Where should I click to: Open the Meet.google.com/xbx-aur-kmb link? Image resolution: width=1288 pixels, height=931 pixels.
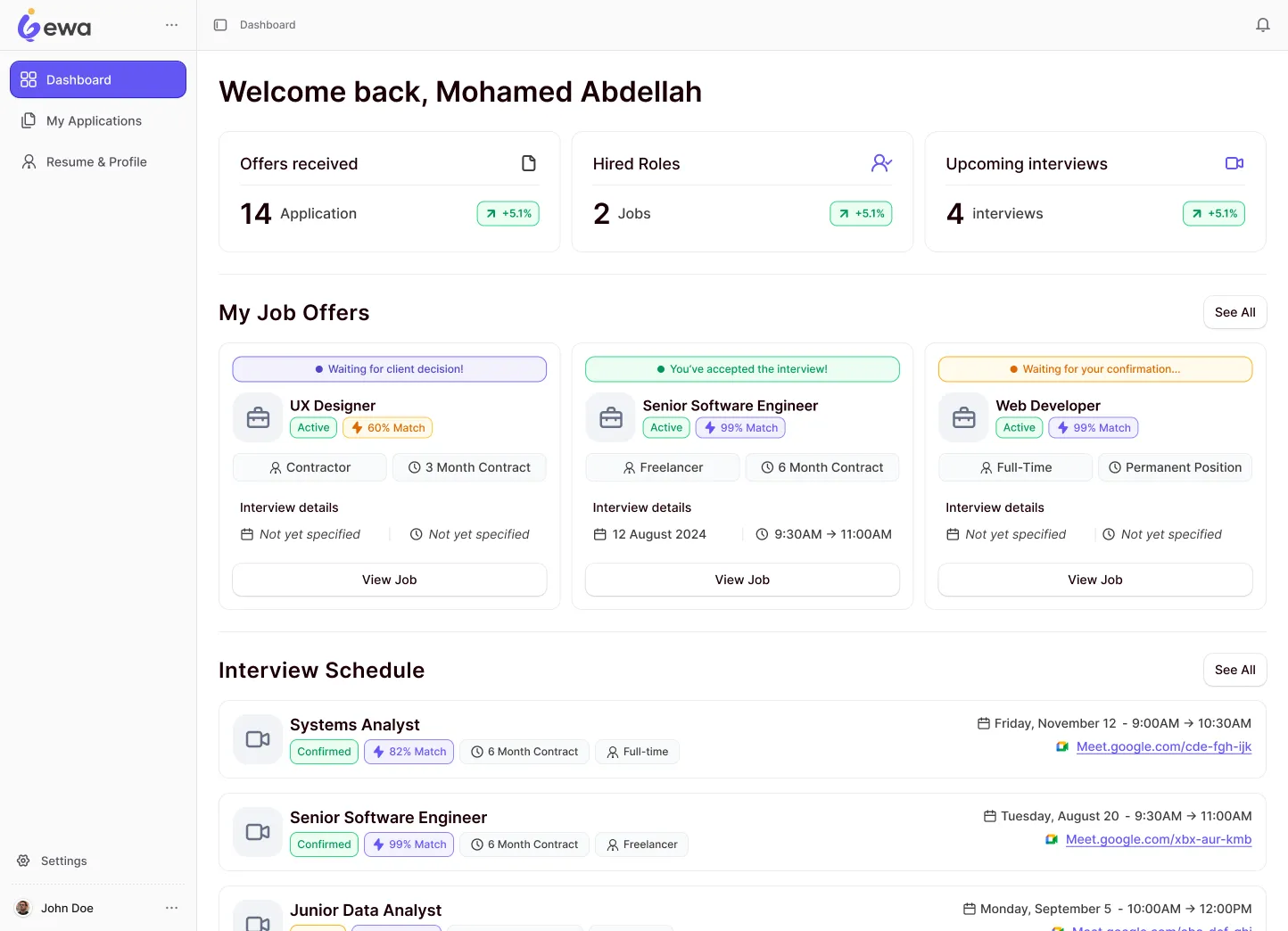coord(1159,839)
